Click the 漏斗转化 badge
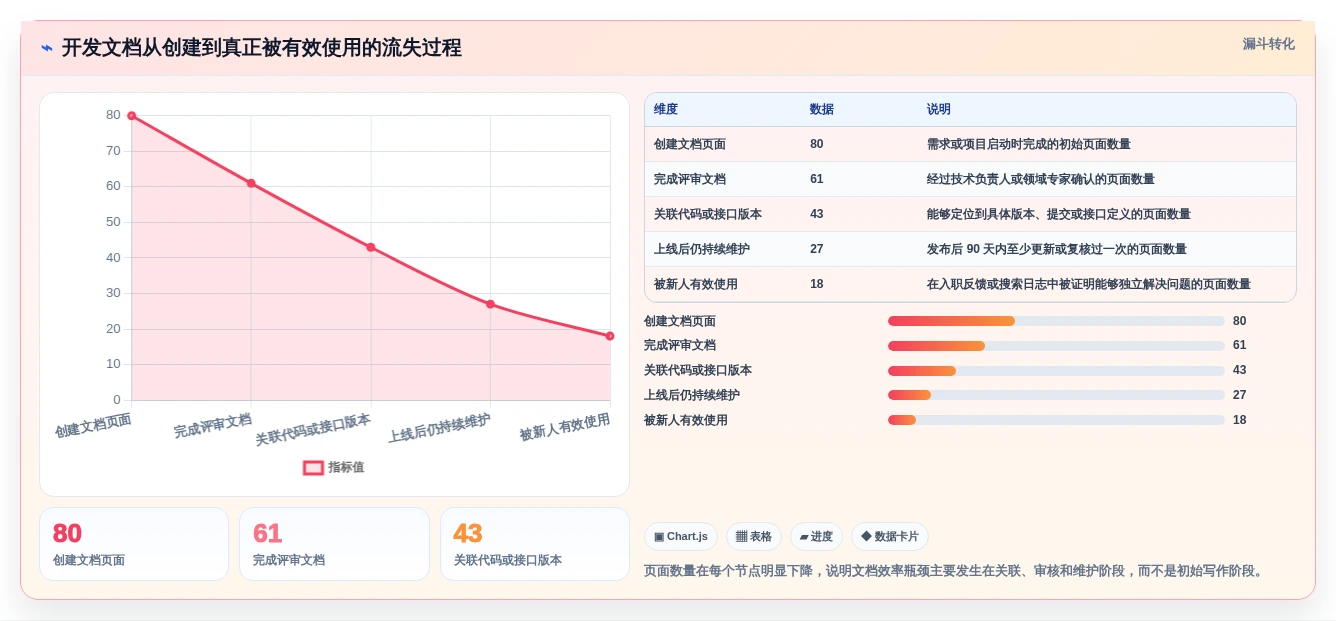Image resolution: width=1336 pixels, height=621 pixels. pyautogui.click(x=1268, y=44)
